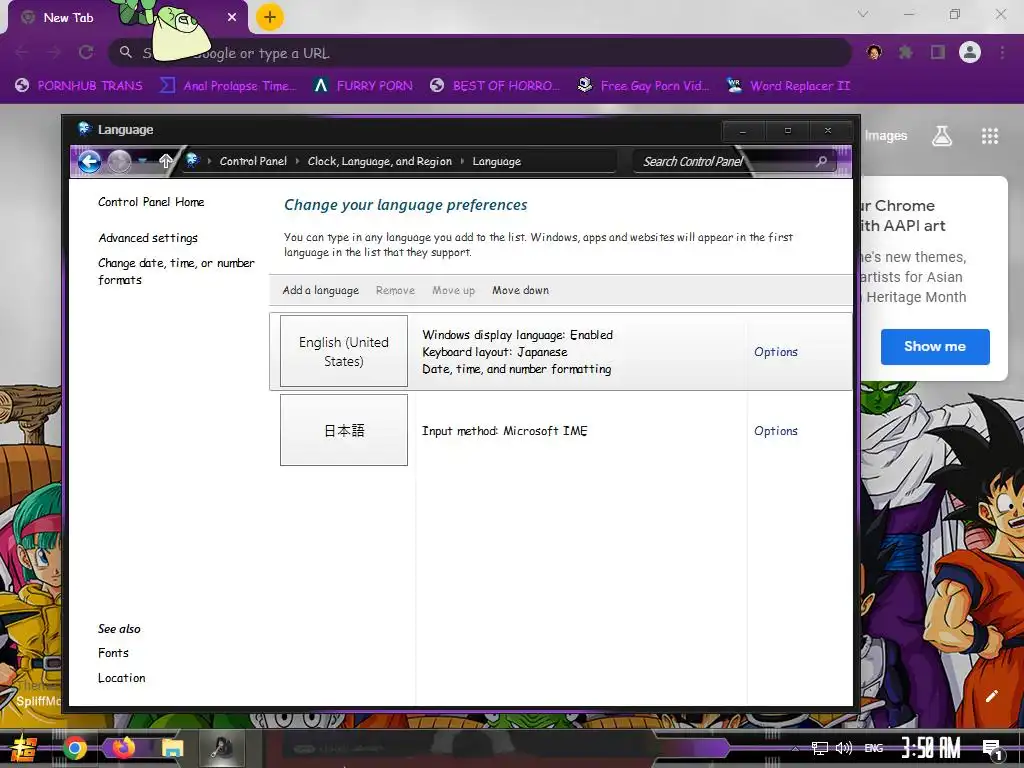Open Clock, Language, and Region breadcrumb
This screenshot has height=768, width=1024.
point(379,161)
